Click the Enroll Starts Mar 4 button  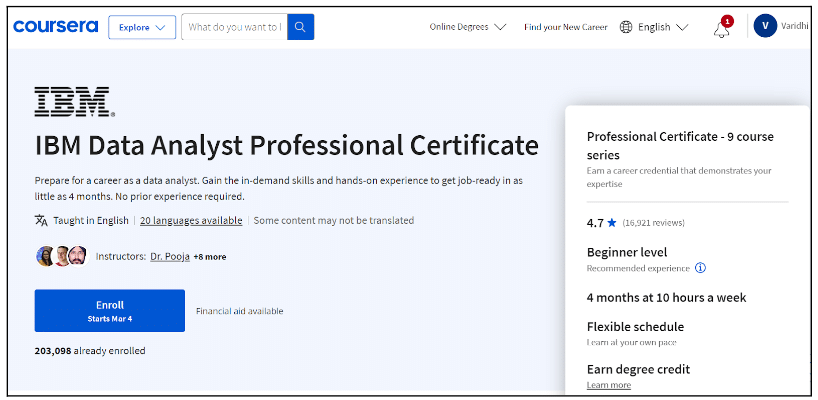(110, 311)
